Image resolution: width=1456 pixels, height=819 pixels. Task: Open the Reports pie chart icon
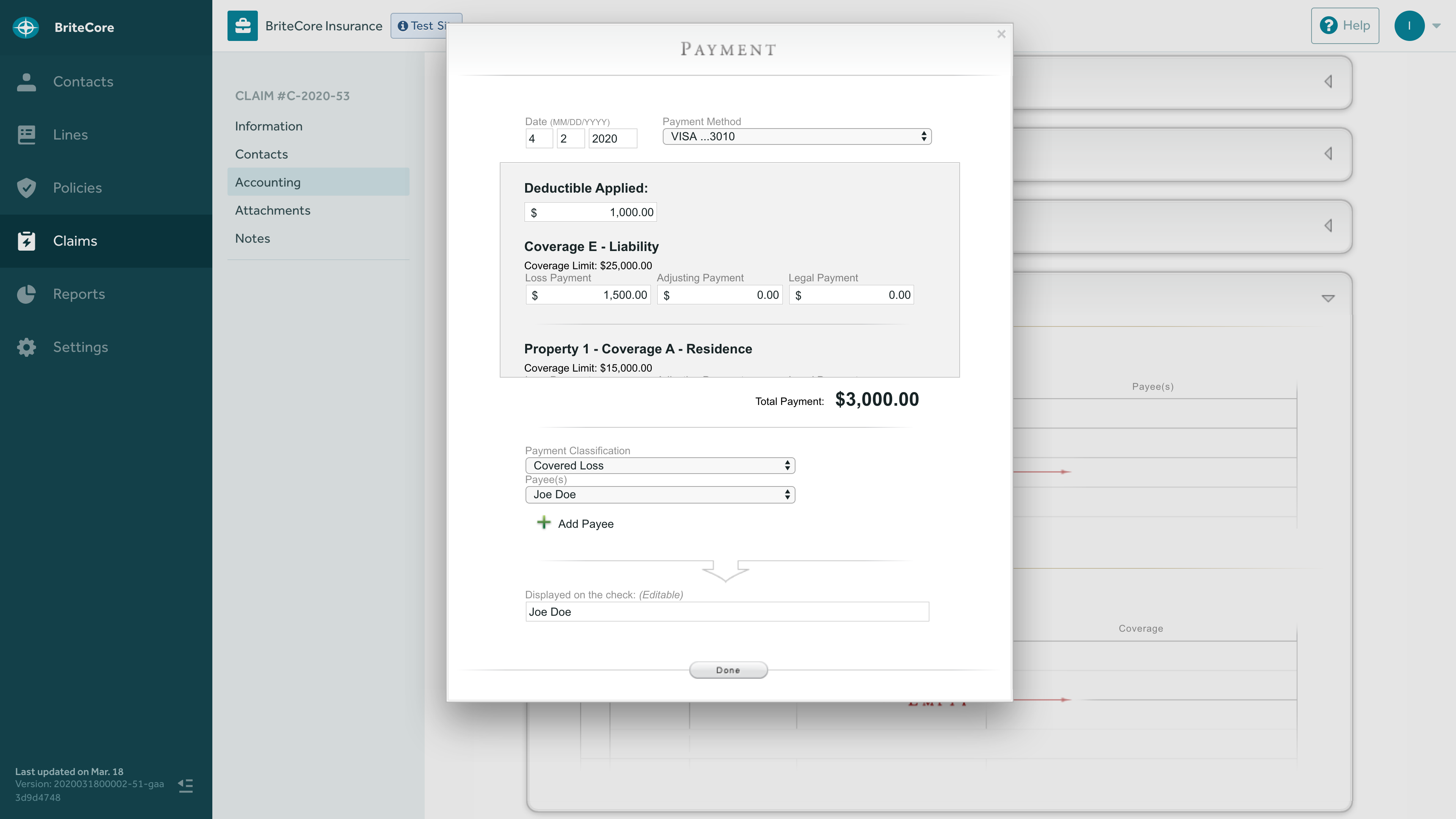[26, 294]
